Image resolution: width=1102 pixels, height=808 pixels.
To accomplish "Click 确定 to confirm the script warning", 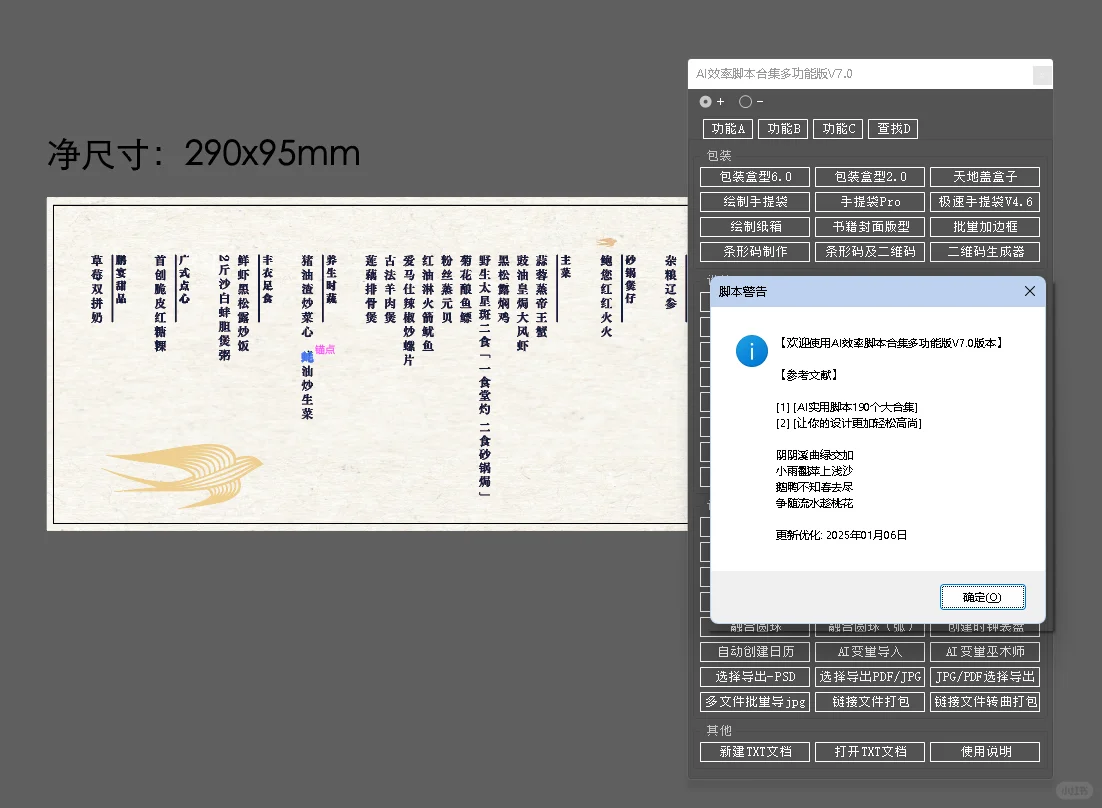I will coord(983,596).
